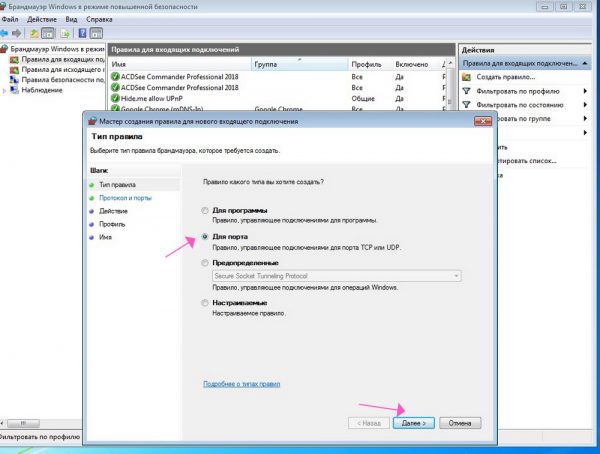Click the '...тировать список...' action text
The width and height of the screenshot is (600, 454).
point(527,161)
